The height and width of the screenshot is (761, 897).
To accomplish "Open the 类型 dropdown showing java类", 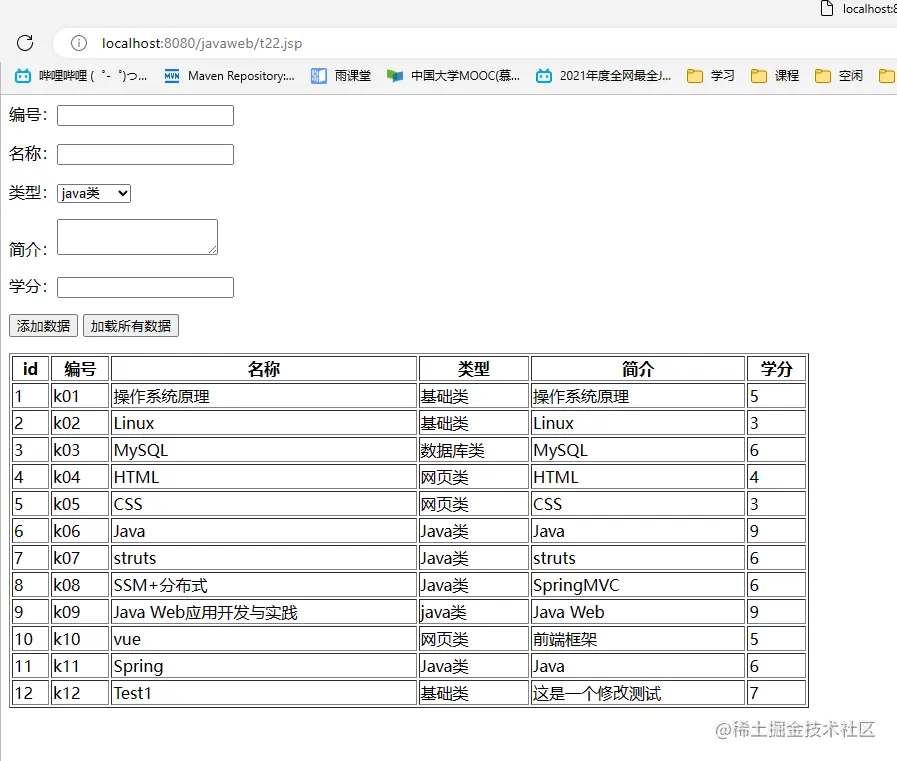I will (x=94, y=193).
